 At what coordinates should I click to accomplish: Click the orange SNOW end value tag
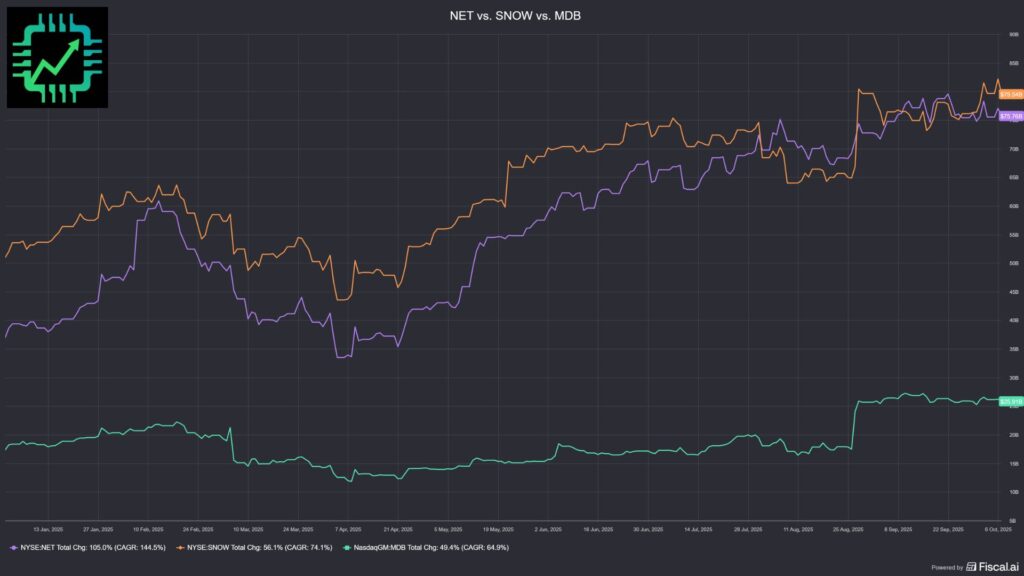[1011, 94]
